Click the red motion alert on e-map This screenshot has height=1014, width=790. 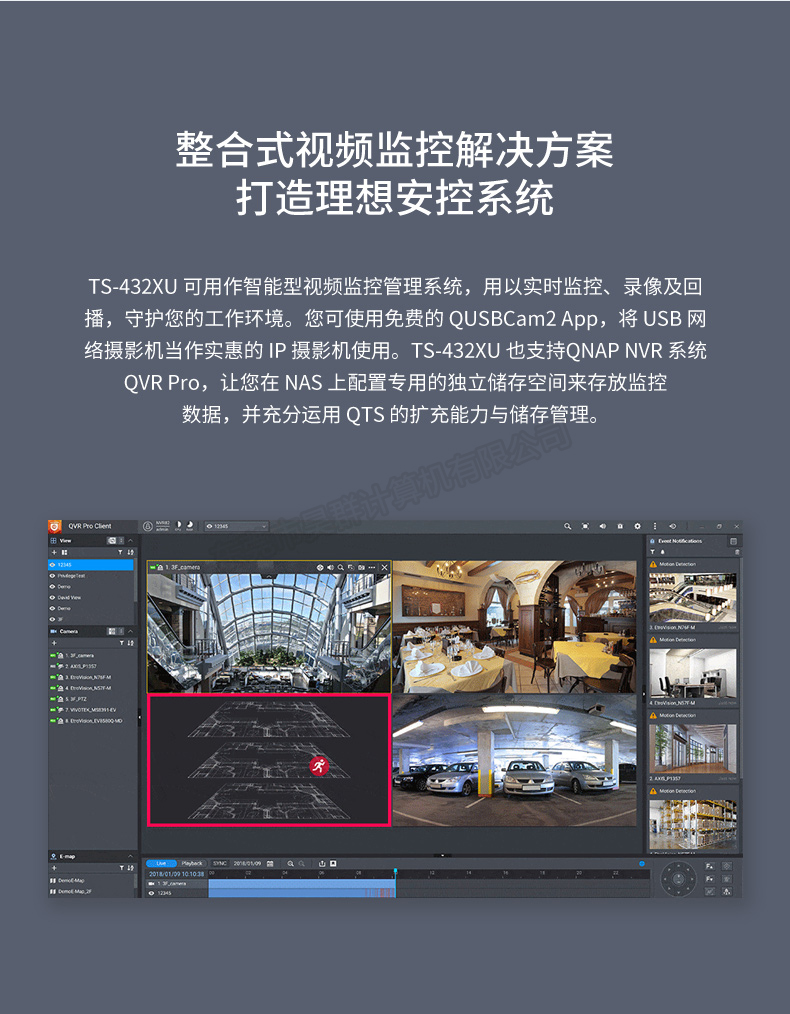(x=319, y=766)
